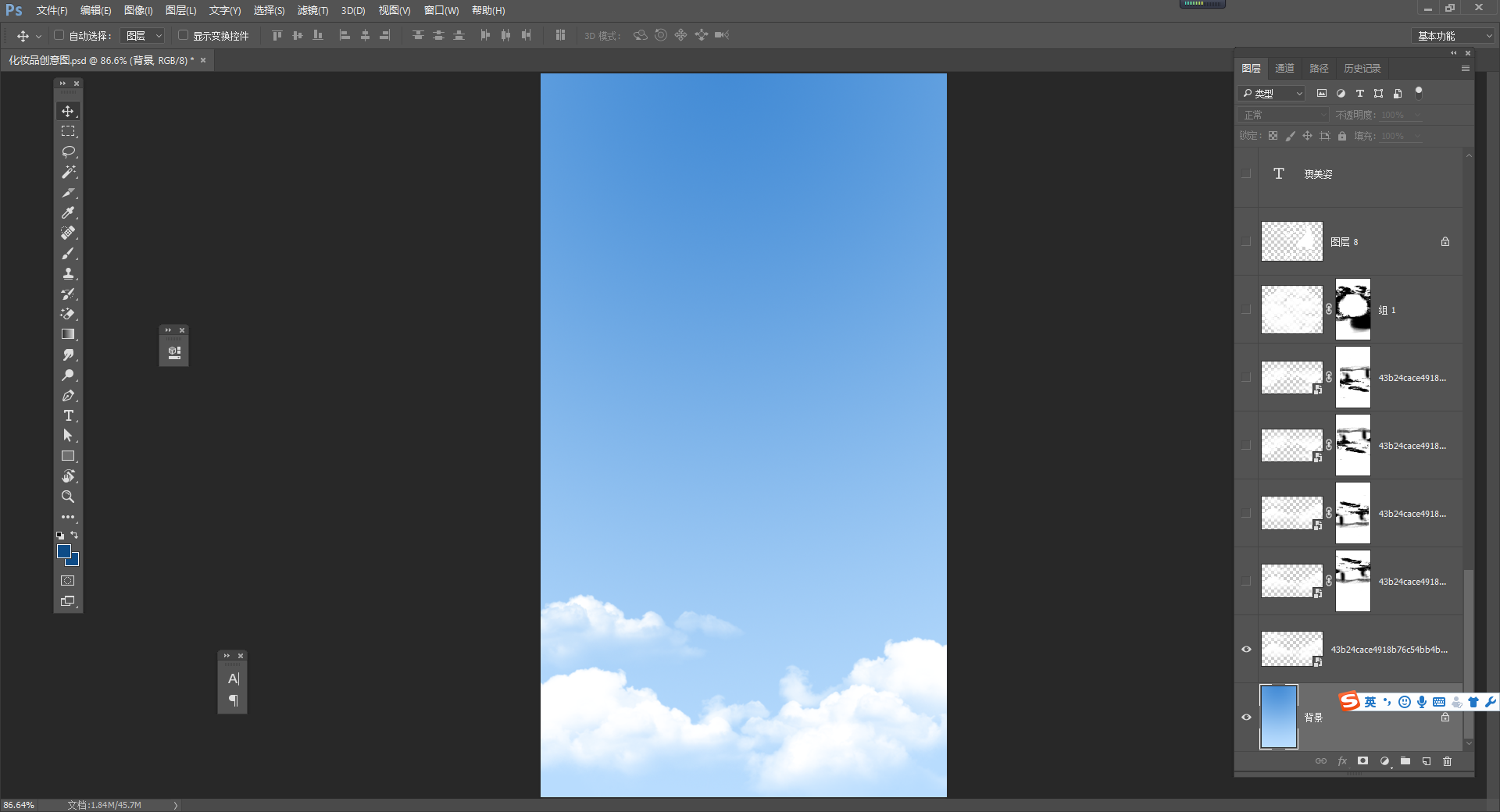Select the 组 1 layer mask thumbnail
Screen dimensions: 1500x812
point(1353,309)
